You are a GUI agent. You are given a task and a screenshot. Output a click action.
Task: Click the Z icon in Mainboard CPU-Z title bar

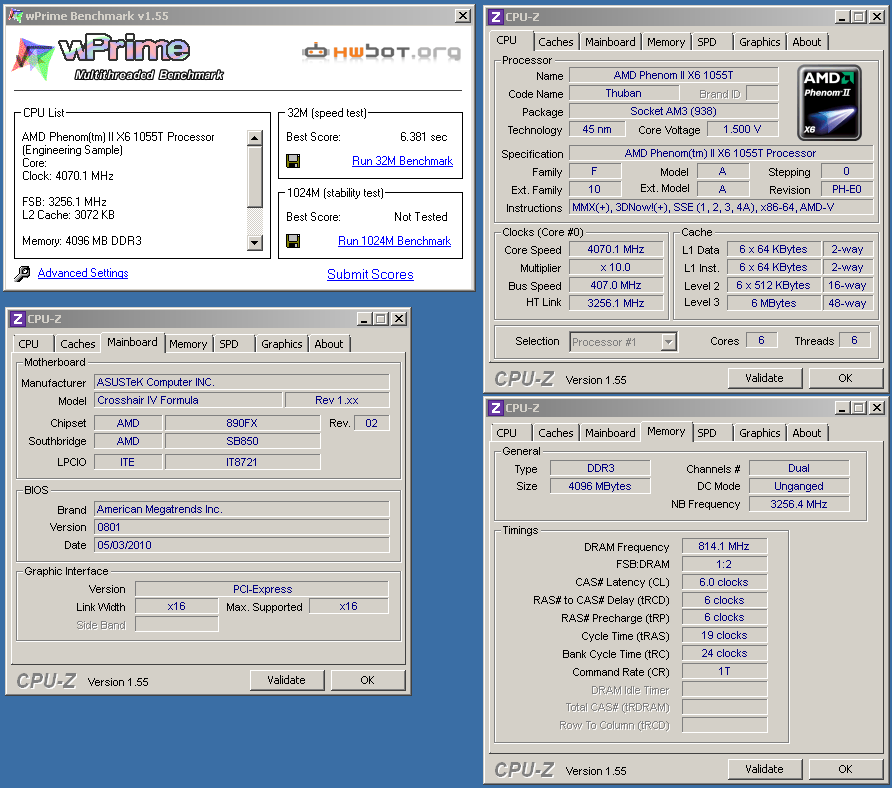tap(18, 319)
